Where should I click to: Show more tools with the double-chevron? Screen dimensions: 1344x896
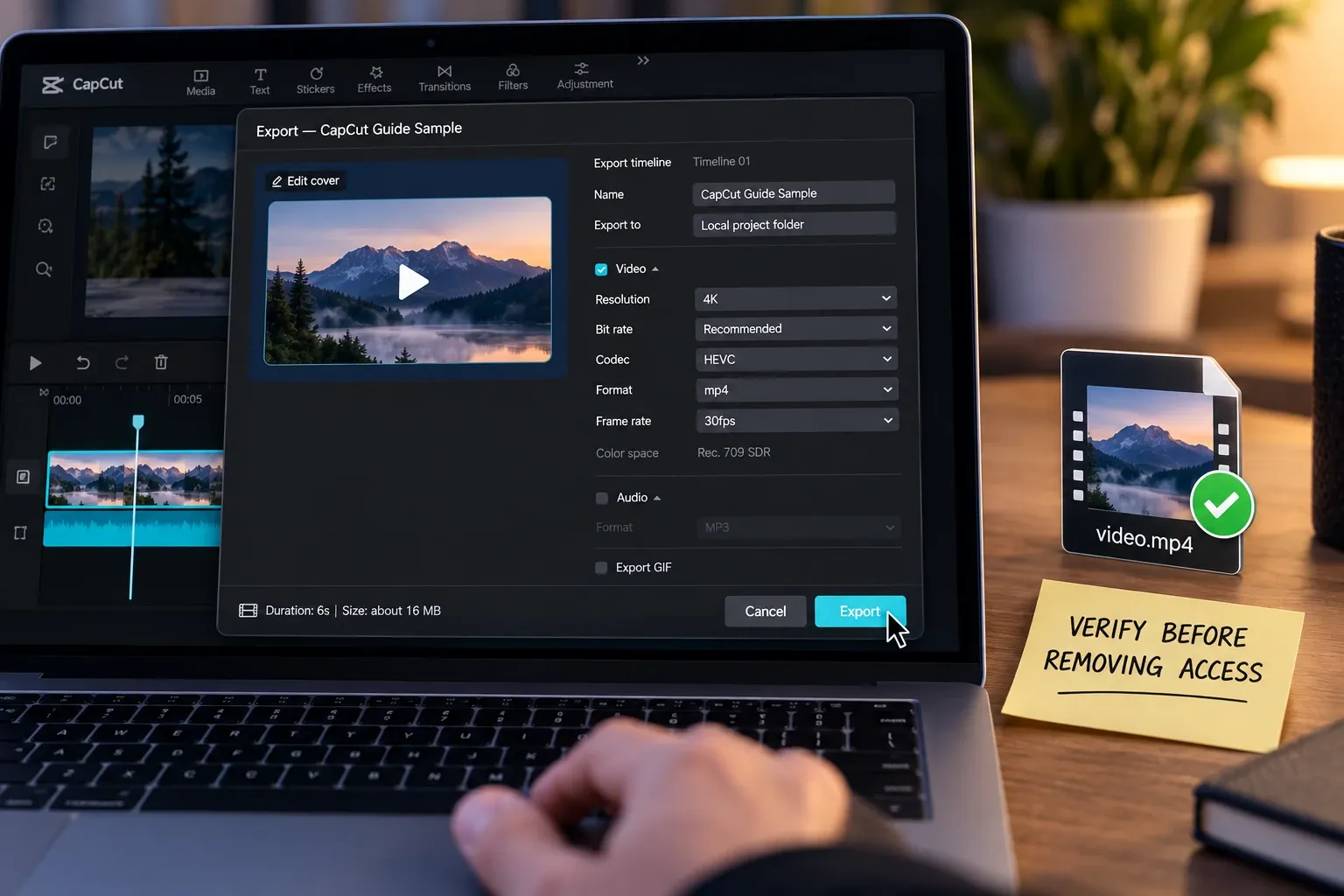point(643,60)
